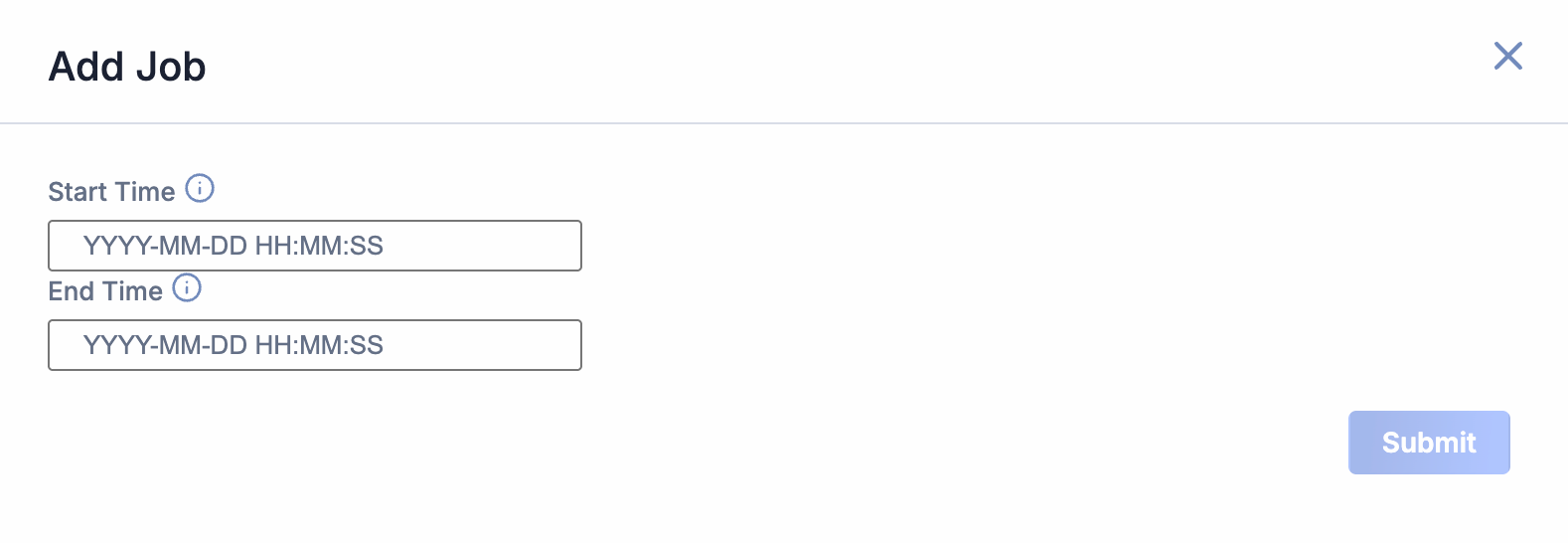Screen dimensions: 1568x543
Task: Select the job end date-time field
Action: click(315, 345)
